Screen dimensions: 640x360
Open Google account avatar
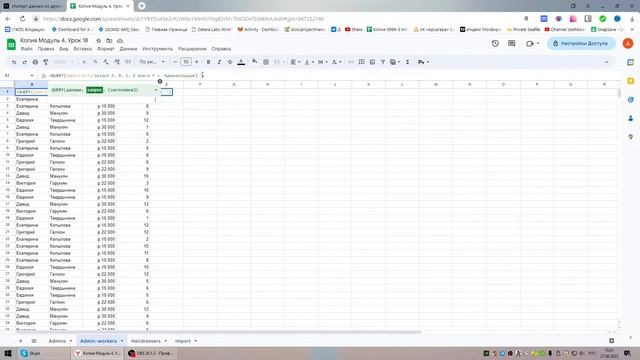tap(628, 43)
